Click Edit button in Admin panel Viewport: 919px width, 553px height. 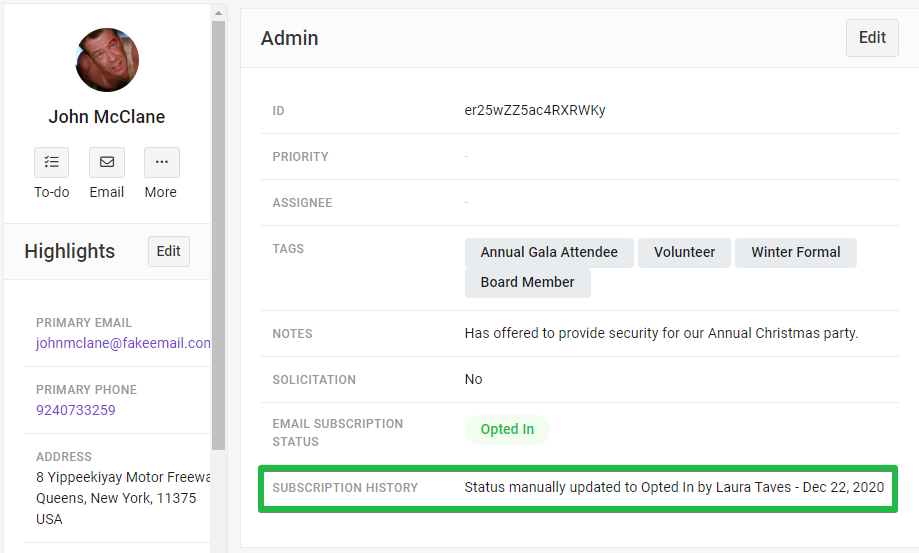pyautogui.click(x=872, y=38)
